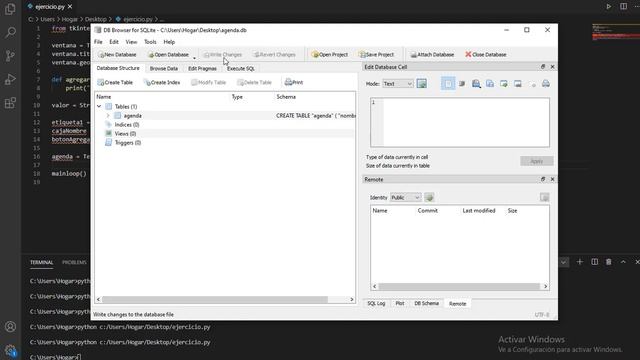Open the Tools menu
Screen dimensions: 640x360
(150, 42)
